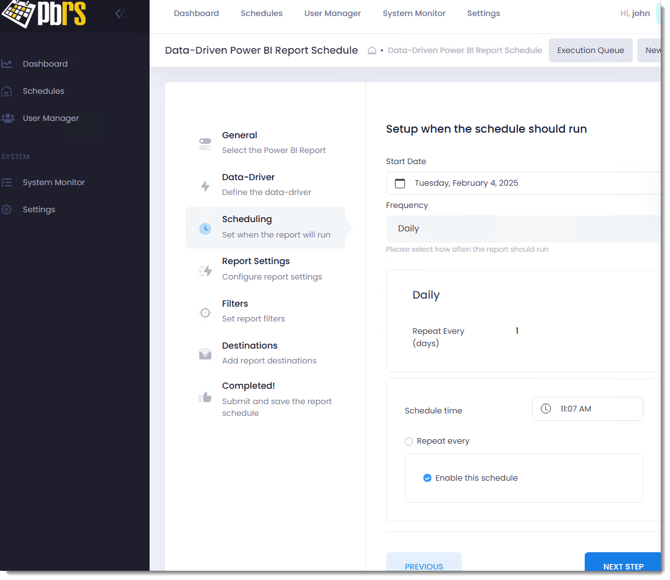Toggle the Enable this schedule checkbox

point(427,478)
